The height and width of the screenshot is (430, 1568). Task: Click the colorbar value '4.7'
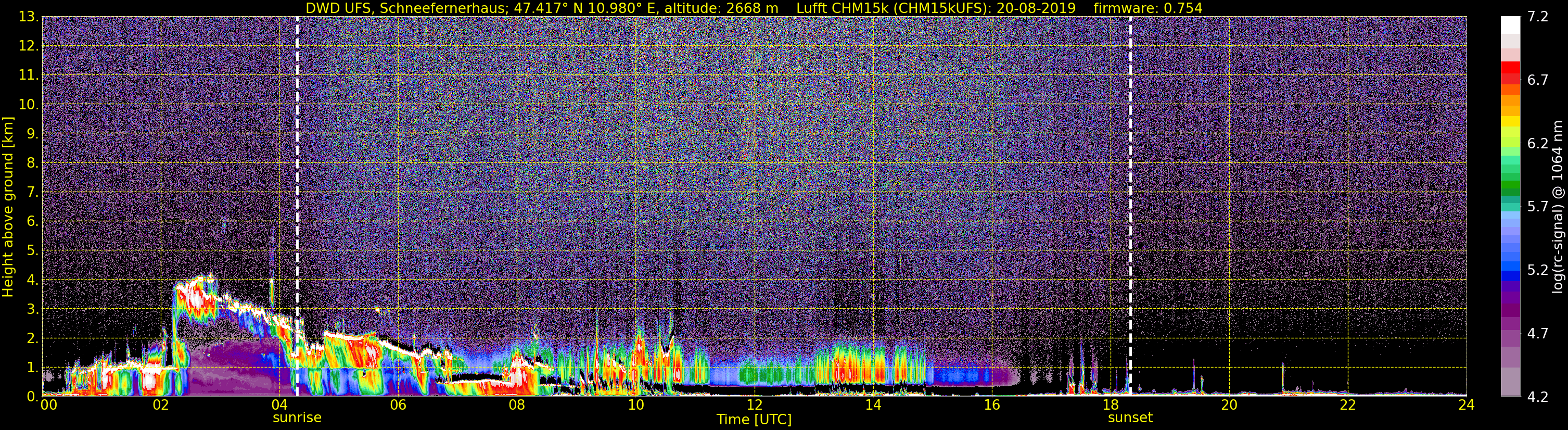click(1538, 333)
